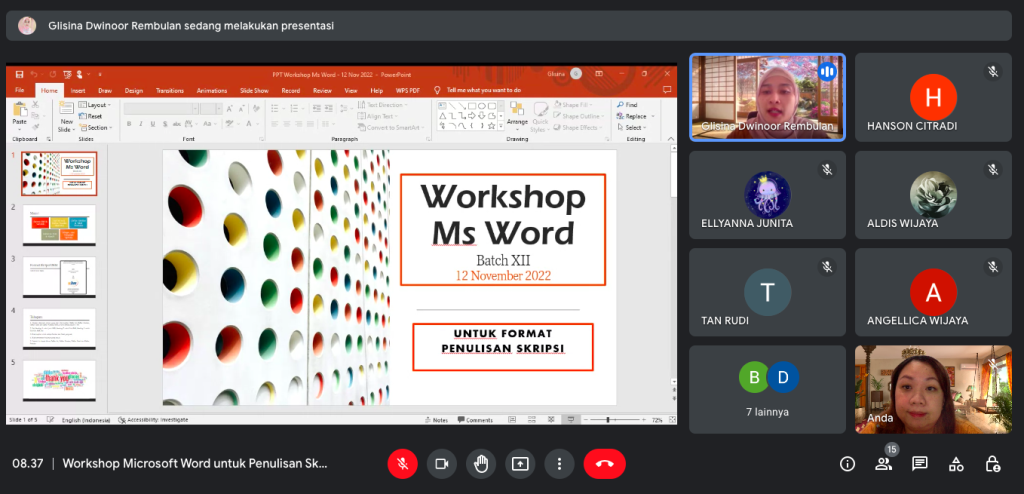Toggle touch/mouse mode icon
Viewport: 1024px width, 494px height.
click(80, 74)
